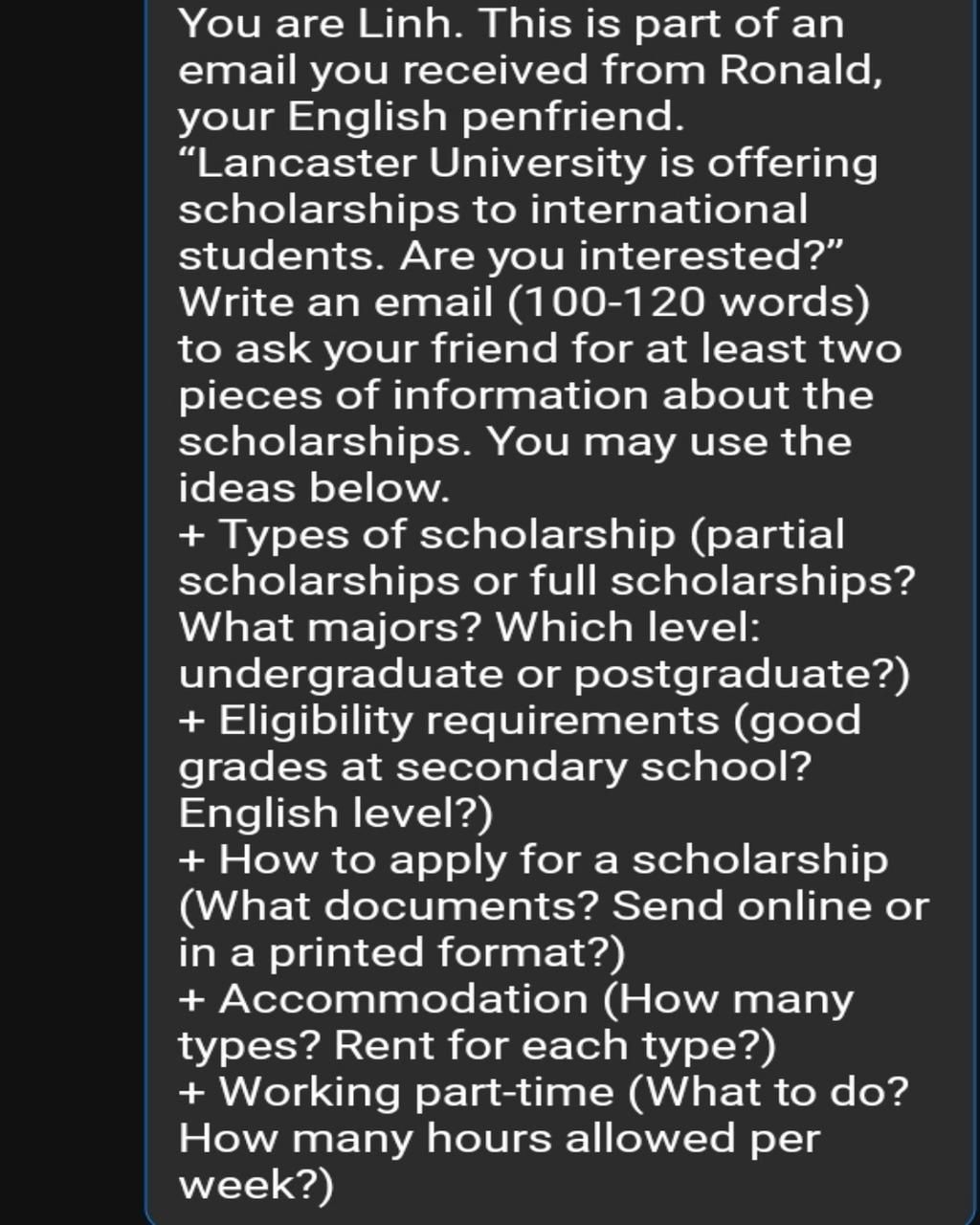Tap the "+ Working part-time (What to do?" bullet

pos(544,1092)
